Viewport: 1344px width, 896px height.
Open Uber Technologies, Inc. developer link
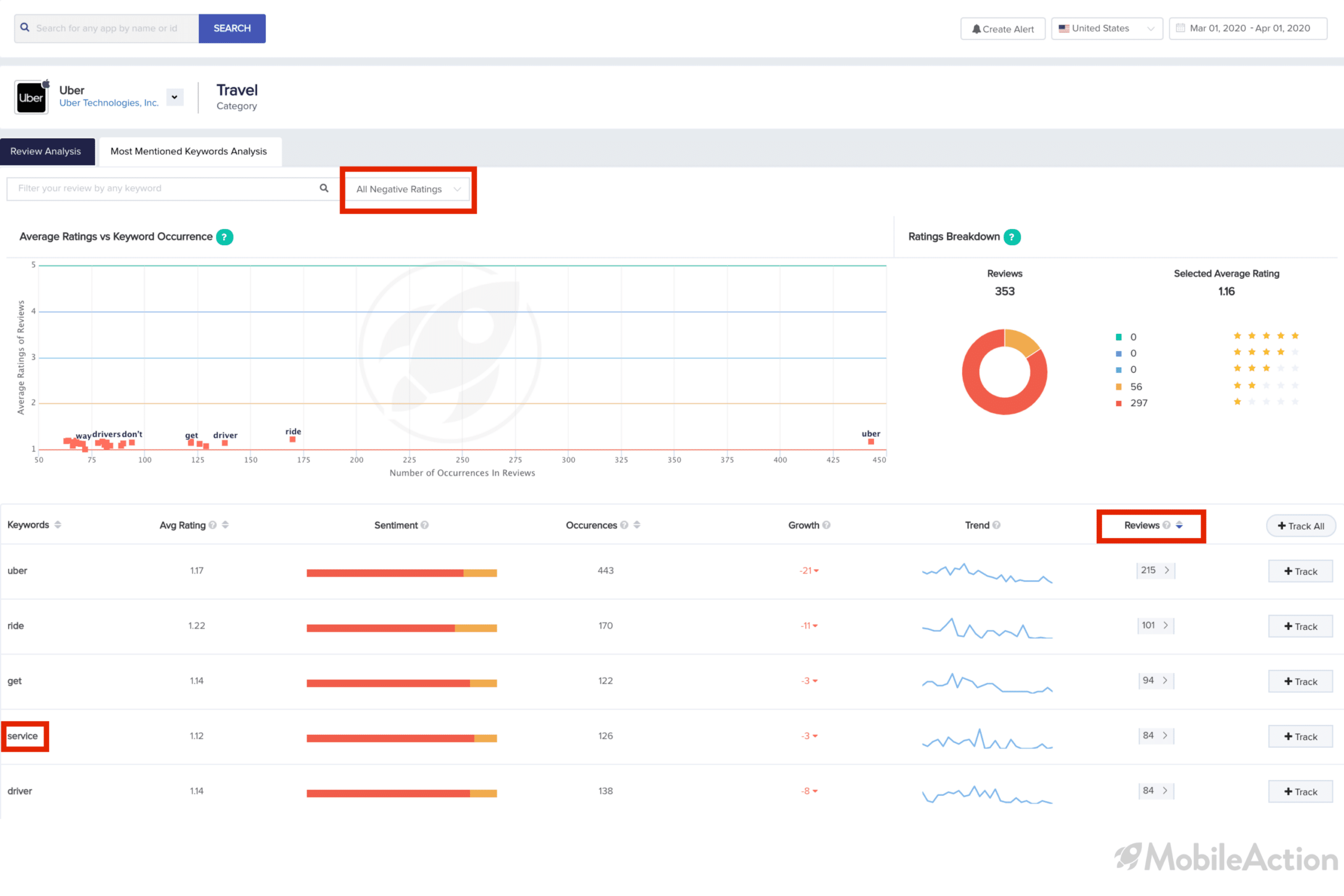(109, 103)
